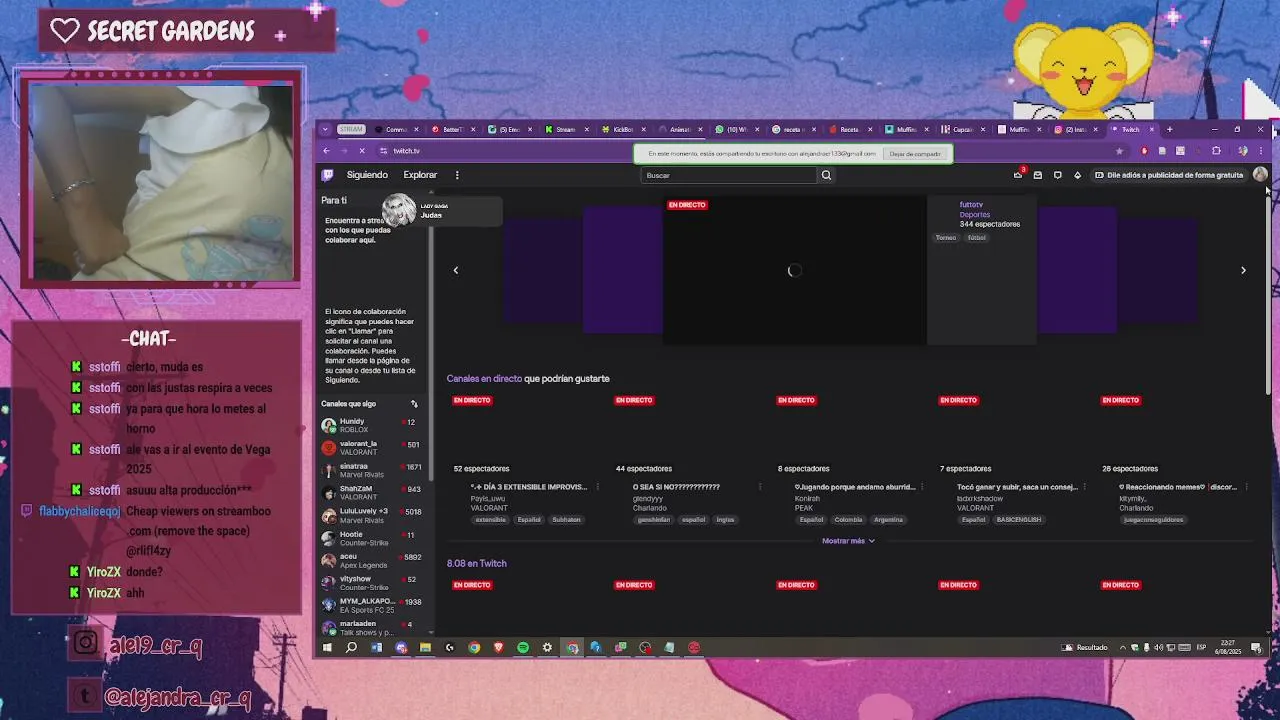Open sinatraa channel in sidebar
The image size is (1280, 720).
point(370,470)
